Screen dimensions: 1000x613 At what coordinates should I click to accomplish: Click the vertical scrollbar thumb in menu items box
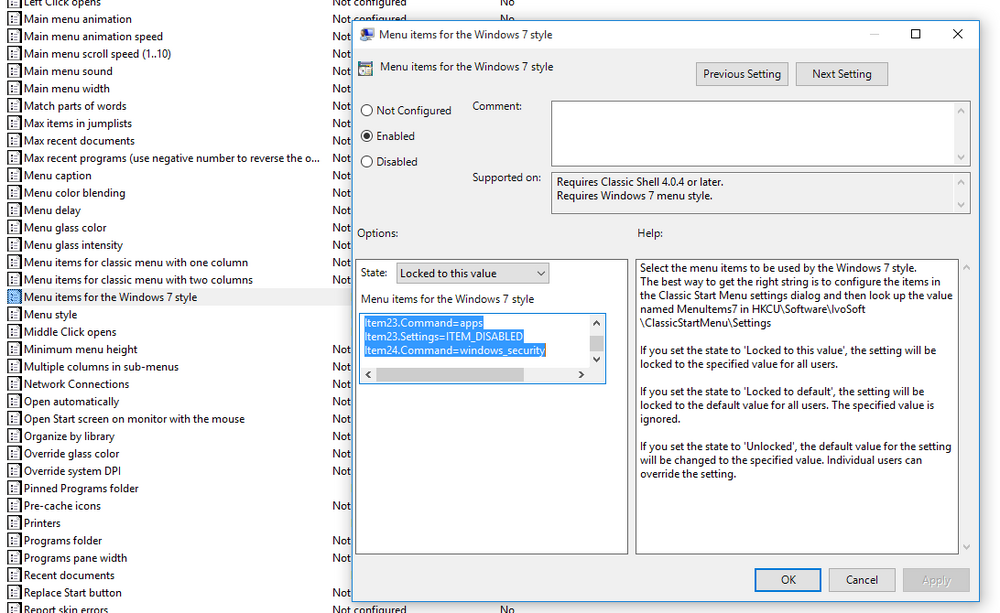pos(596,344)
